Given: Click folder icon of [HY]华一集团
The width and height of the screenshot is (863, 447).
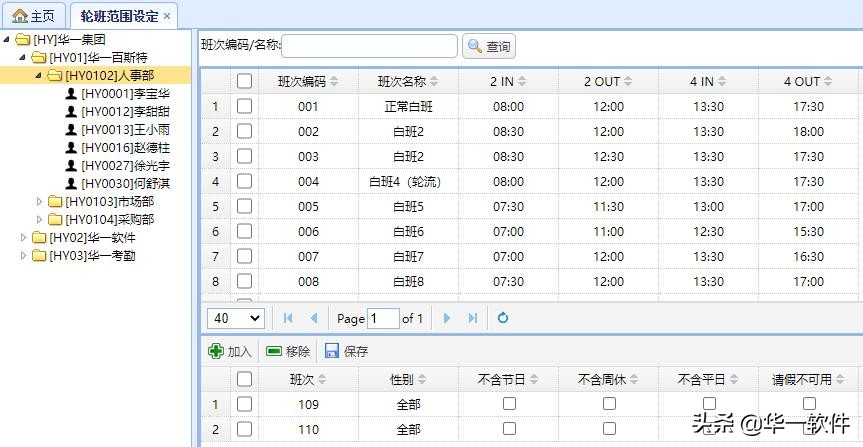Looking at the screenshot, I should point(23,39).
